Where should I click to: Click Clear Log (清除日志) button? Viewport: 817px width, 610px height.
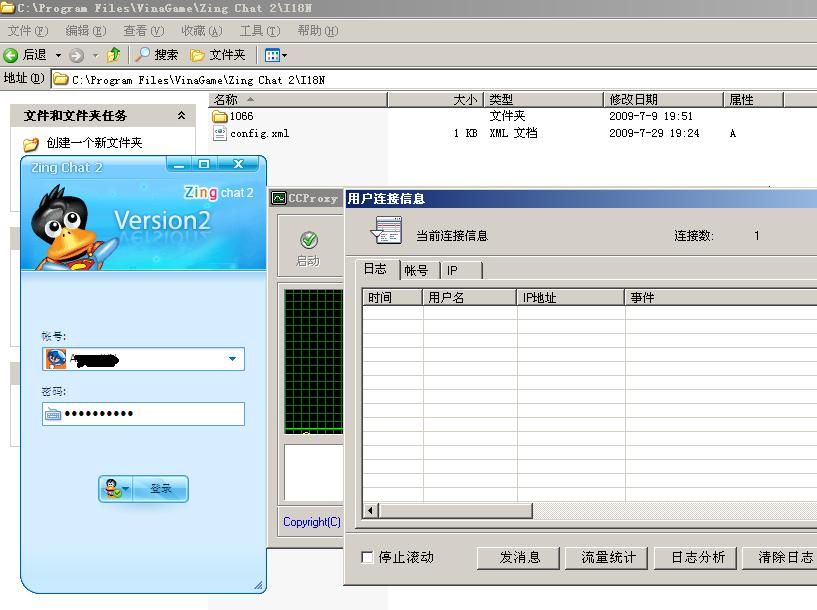click(780, 558)
